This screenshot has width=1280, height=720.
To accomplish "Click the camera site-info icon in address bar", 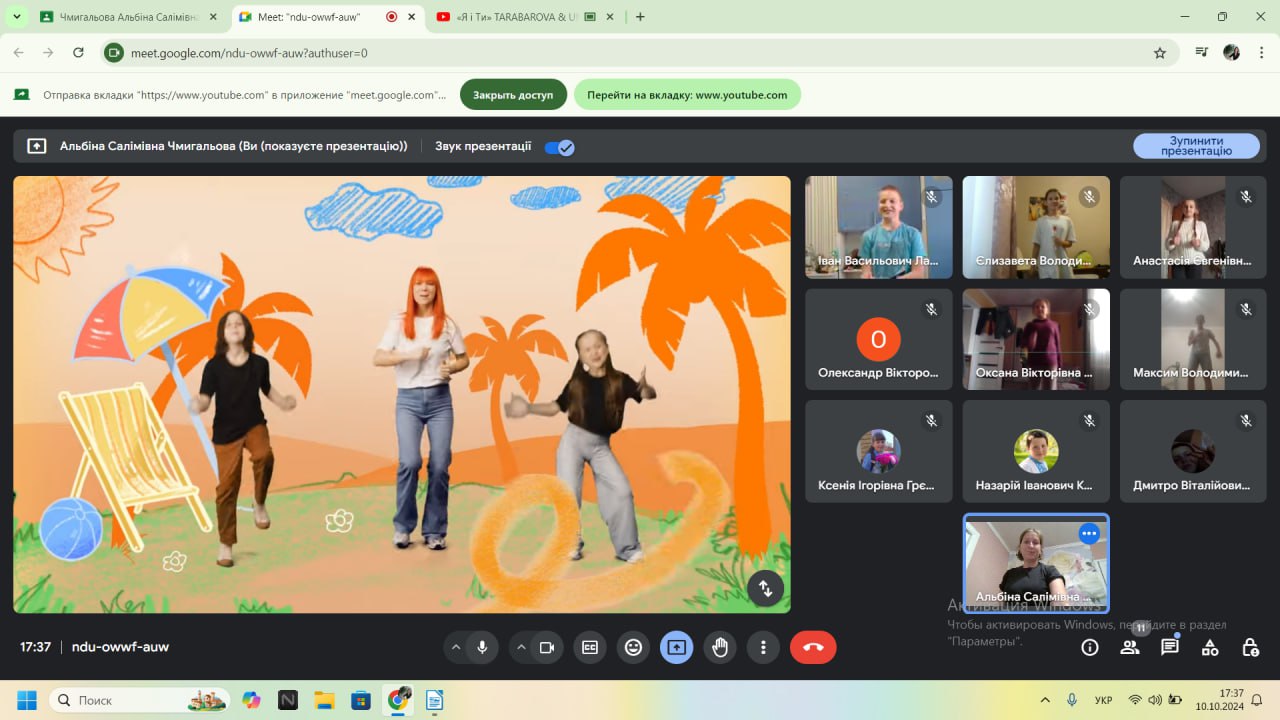I will point(114,53).
